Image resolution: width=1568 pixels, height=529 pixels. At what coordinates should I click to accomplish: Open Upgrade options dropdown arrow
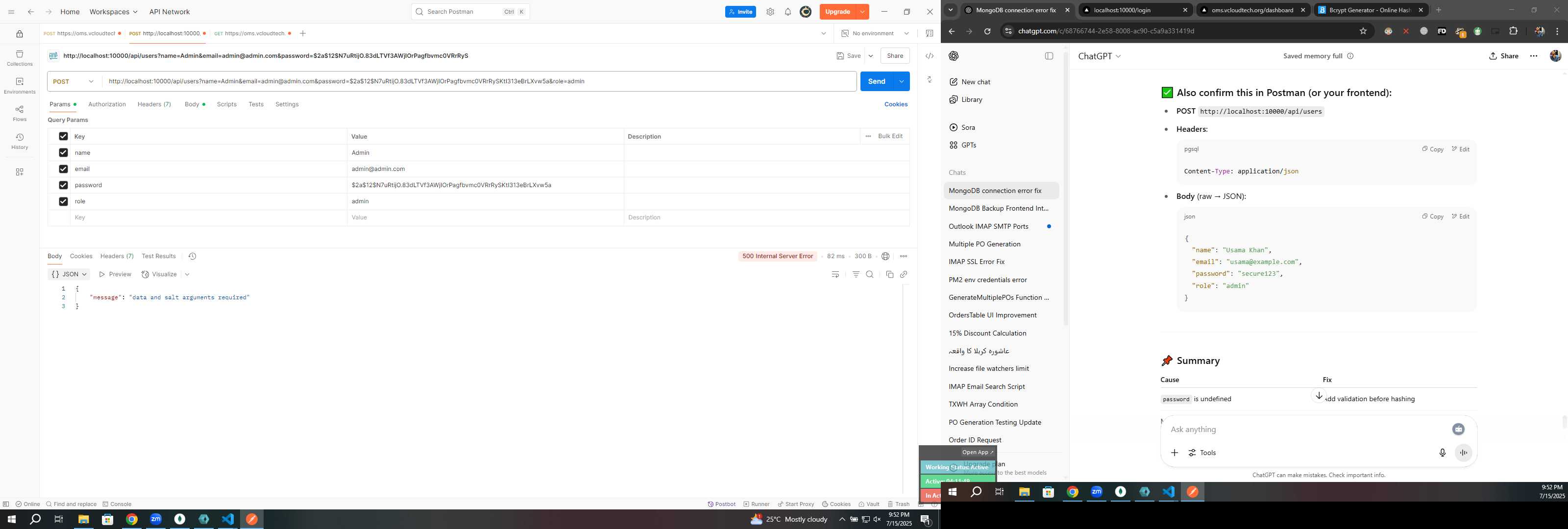click(x=862, y=12)
